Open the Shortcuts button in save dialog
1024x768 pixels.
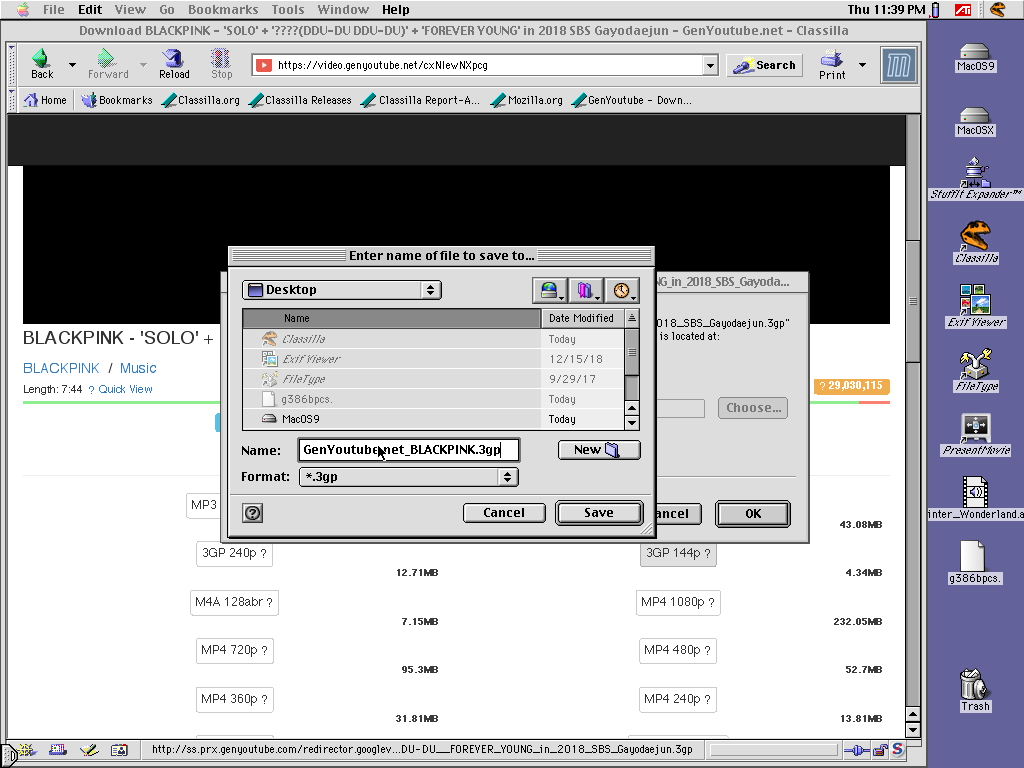[x=549, y=290]
